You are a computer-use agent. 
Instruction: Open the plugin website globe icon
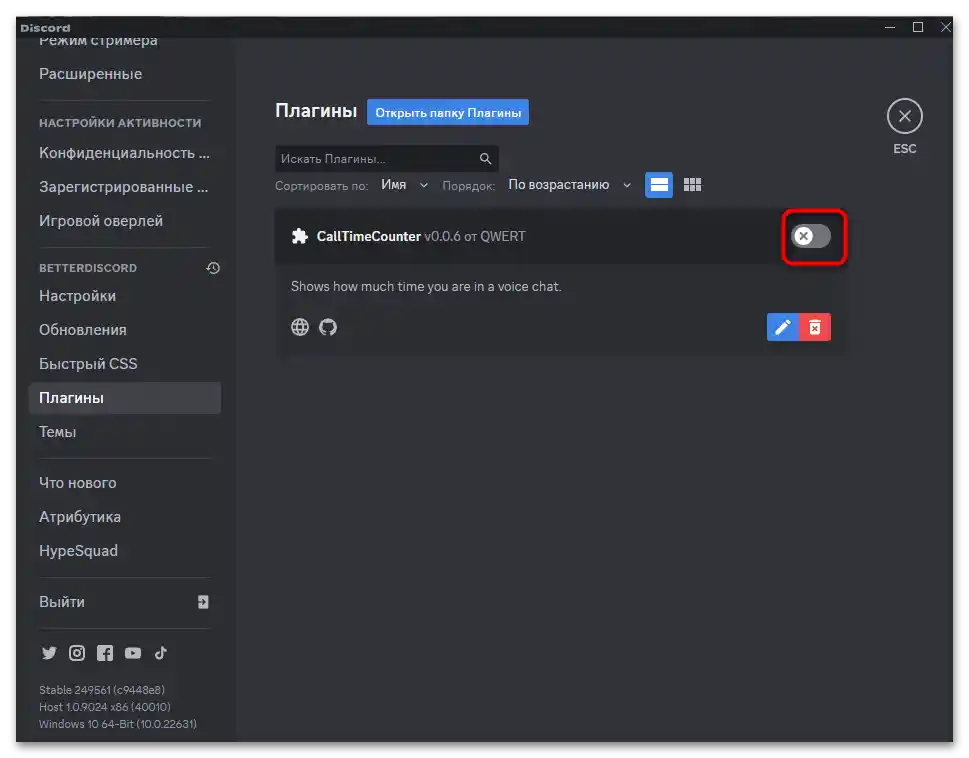(x=300, y=327)
